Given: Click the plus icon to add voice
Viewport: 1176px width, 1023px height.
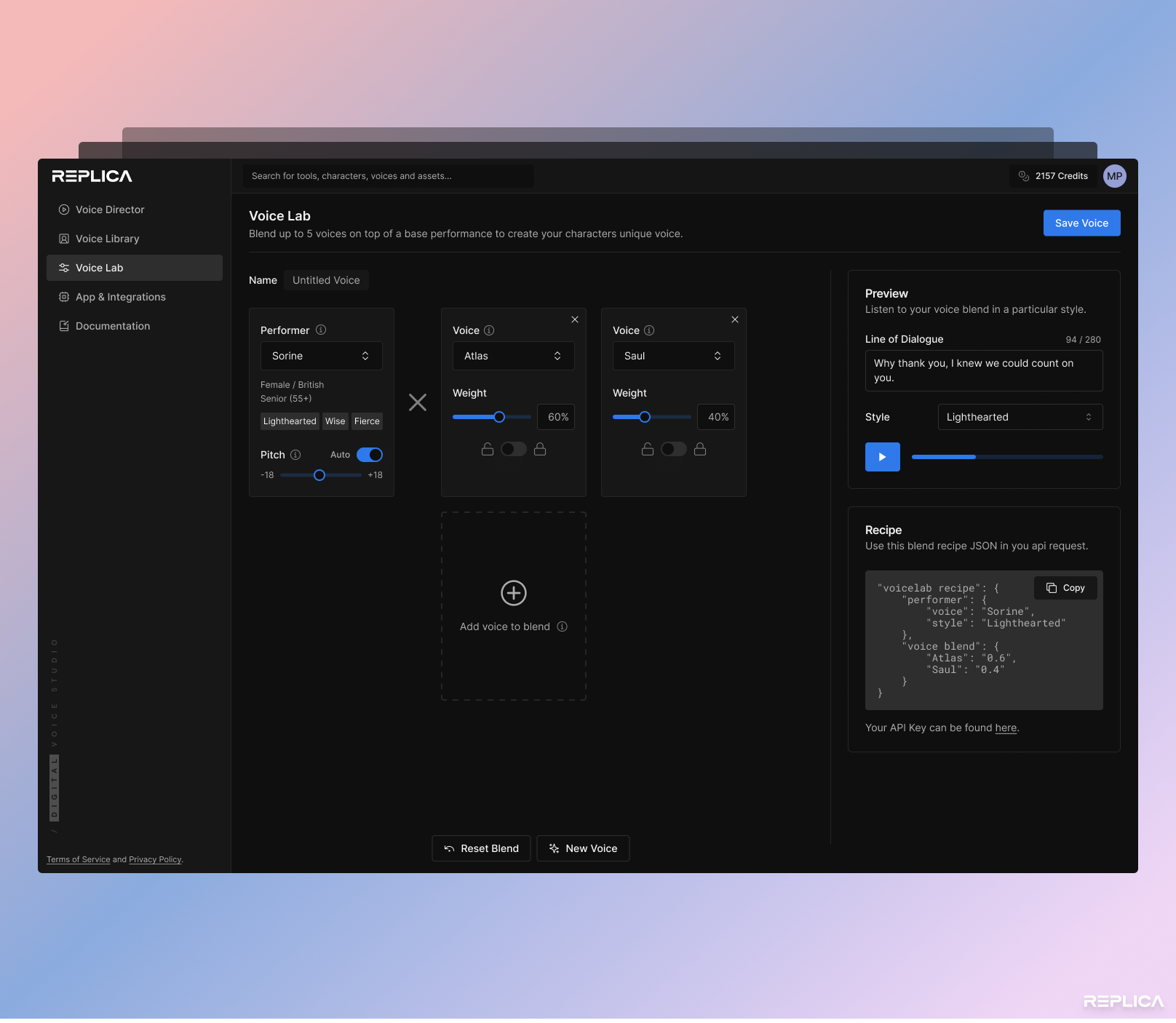Looking at the screenshot, I should click(x=514, y=593).
